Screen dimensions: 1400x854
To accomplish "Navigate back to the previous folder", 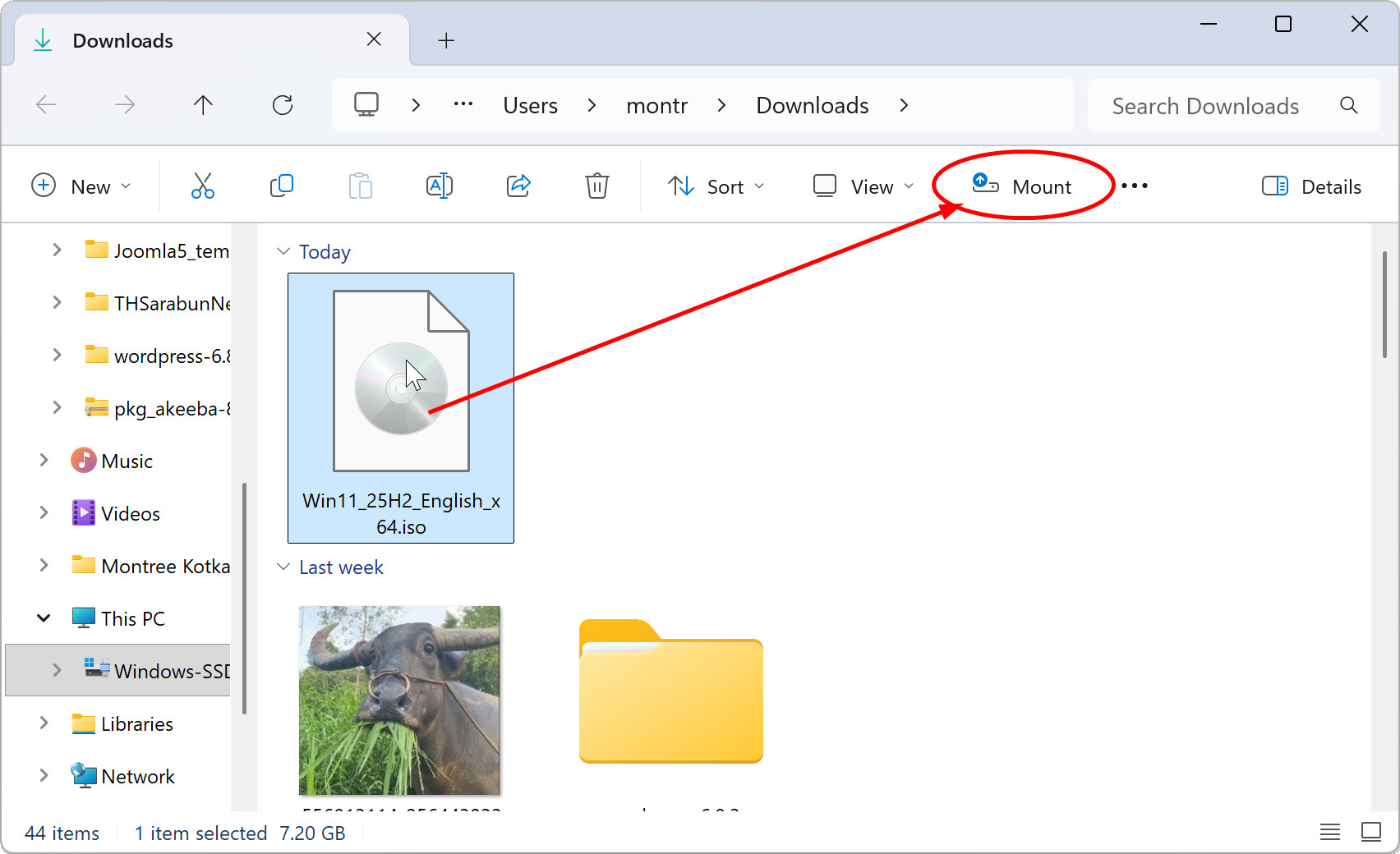I will (47, 104).
